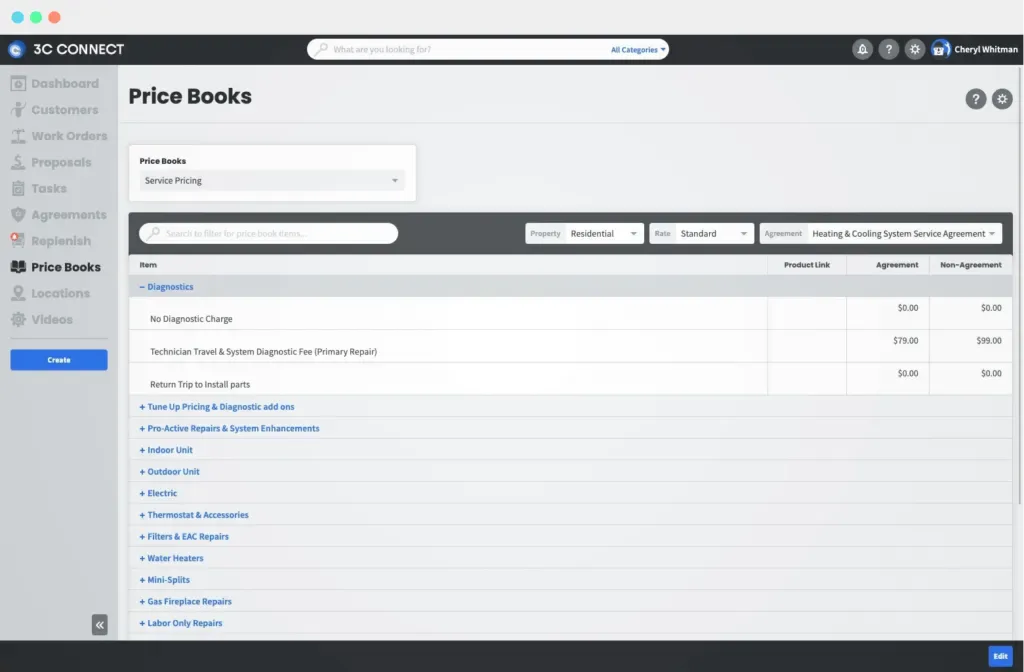Click the Work Orders sidebar icon

pyautogui.click(x=18, y=136)
